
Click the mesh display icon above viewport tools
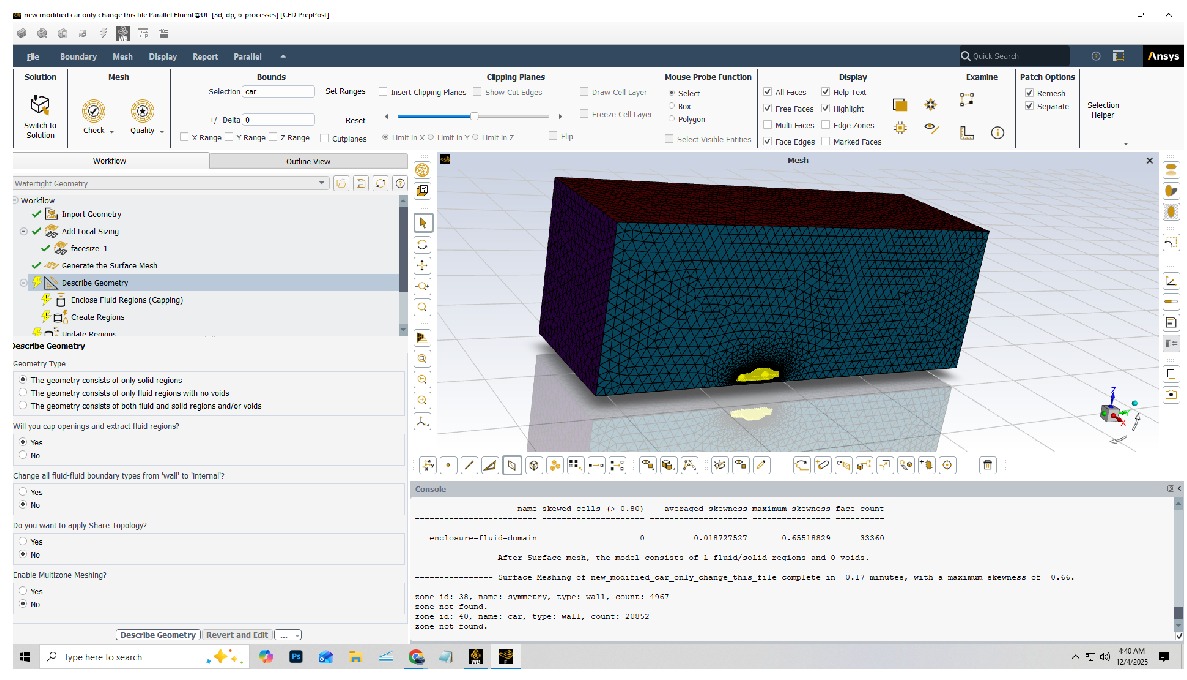click(x=422, y=170)
